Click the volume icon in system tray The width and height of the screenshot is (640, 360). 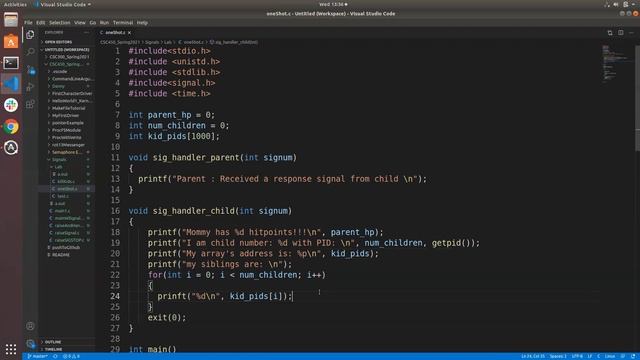click(616, 4)
